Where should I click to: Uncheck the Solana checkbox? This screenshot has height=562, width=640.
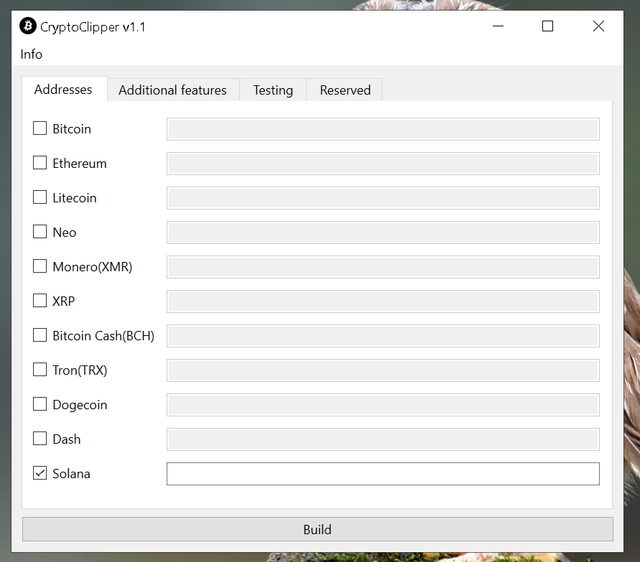(40, 473)
